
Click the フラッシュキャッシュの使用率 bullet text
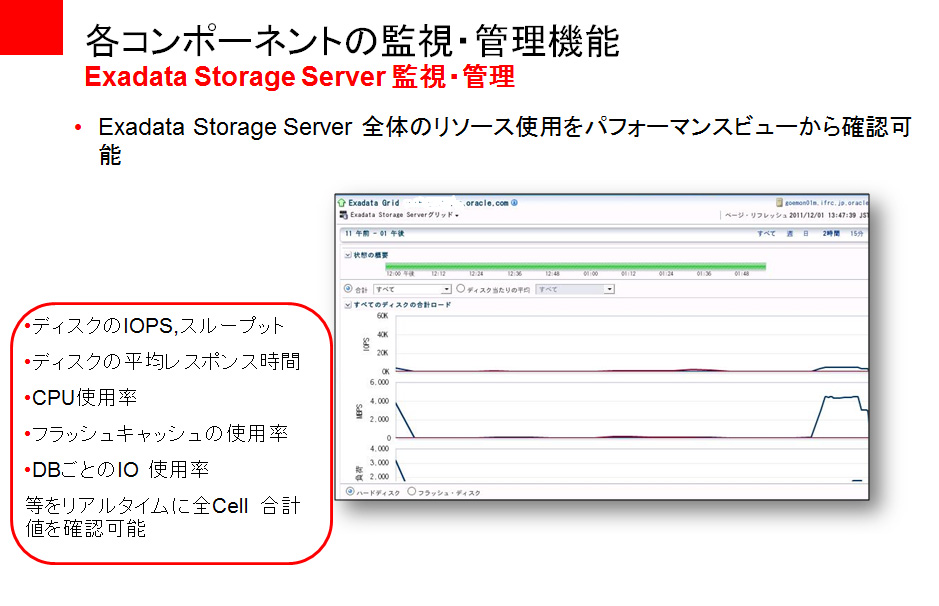tap(160, 434)
